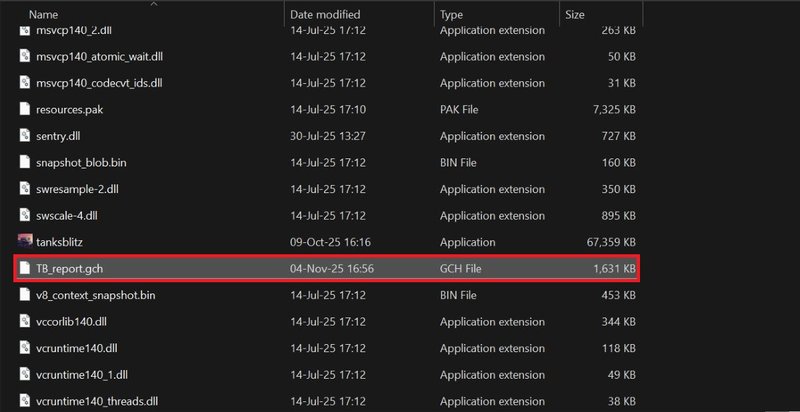
Task: Select the v8_context_snapshot.bin file icon
Action: point(25,295)
